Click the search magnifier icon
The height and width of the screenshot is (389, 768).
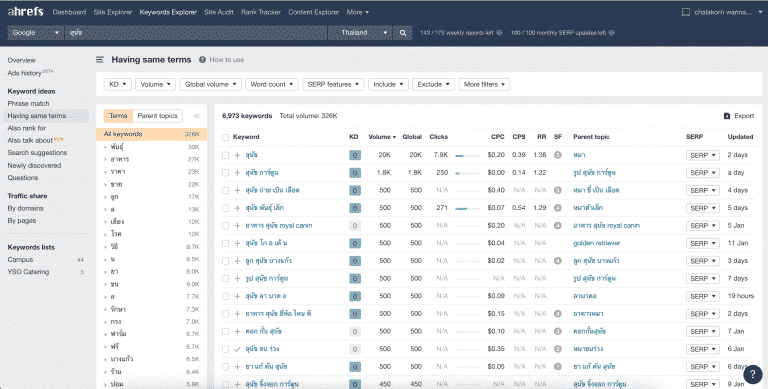click(x=403, y=33)
